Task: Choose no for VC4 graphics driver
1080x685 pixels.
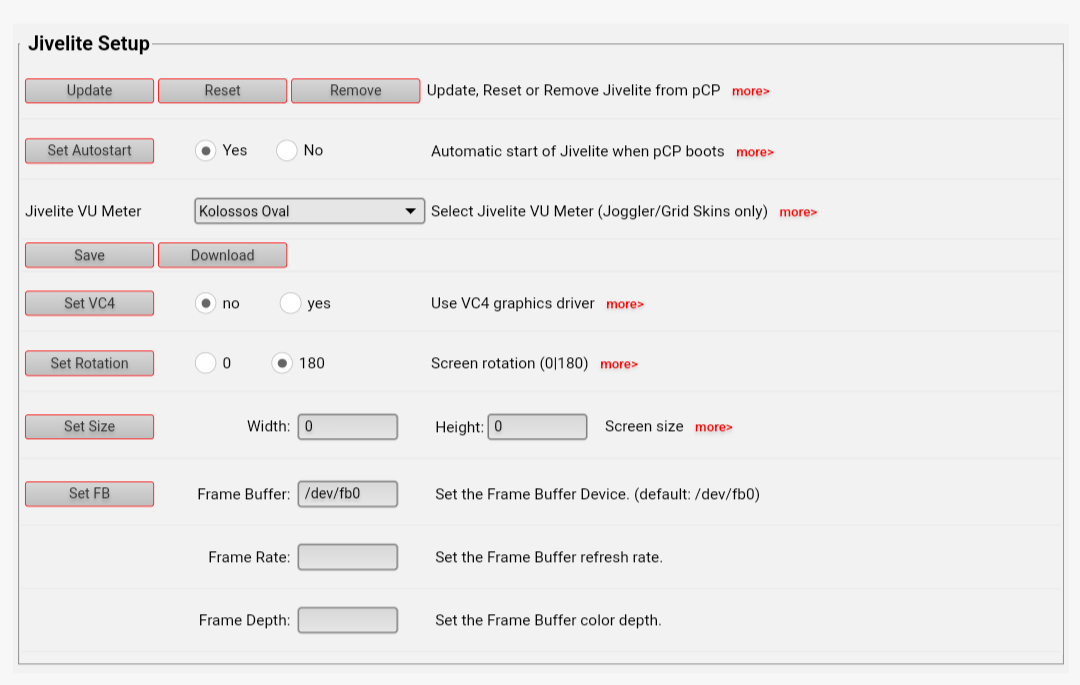Action: (205, 304)
